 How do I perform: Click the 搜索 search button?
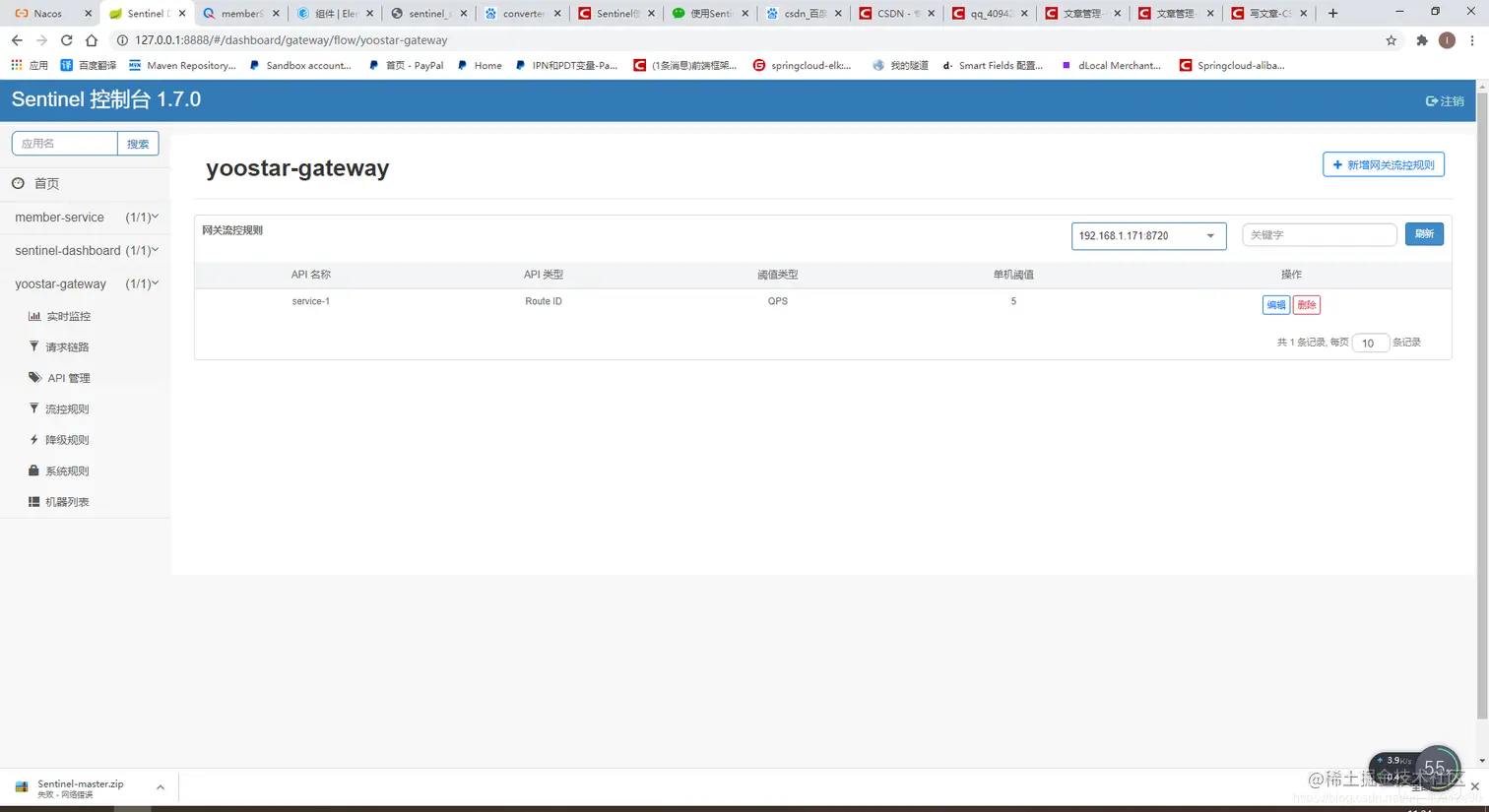[x=138, y=144]
